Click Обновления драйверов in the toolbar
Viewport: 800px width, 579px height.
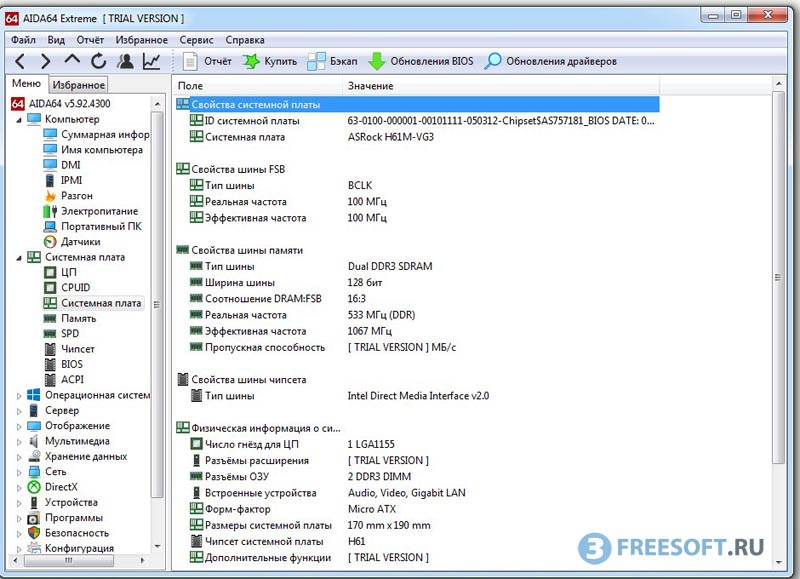[551, 61]
